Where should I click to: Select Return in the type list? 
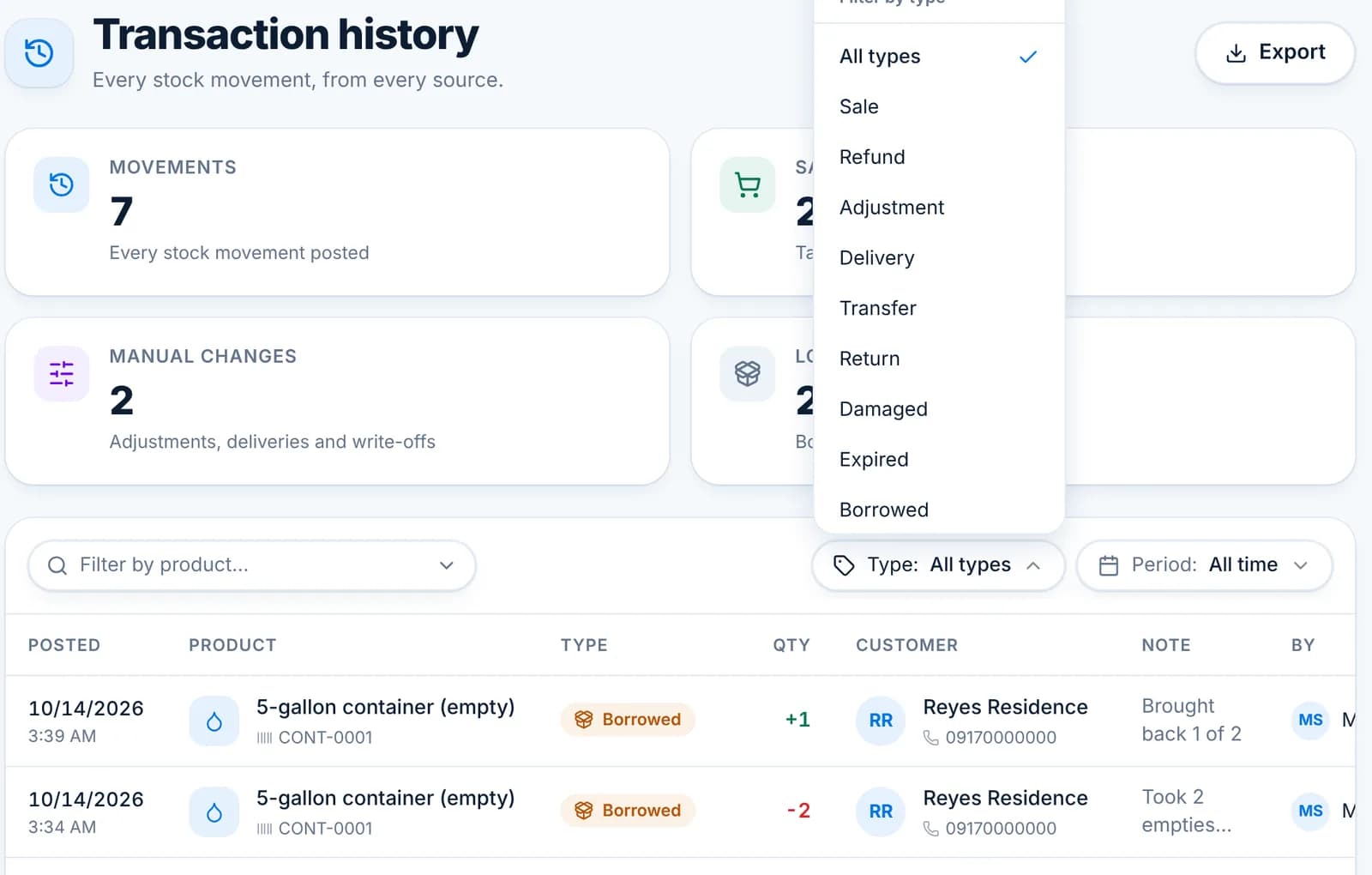(939, 359)
